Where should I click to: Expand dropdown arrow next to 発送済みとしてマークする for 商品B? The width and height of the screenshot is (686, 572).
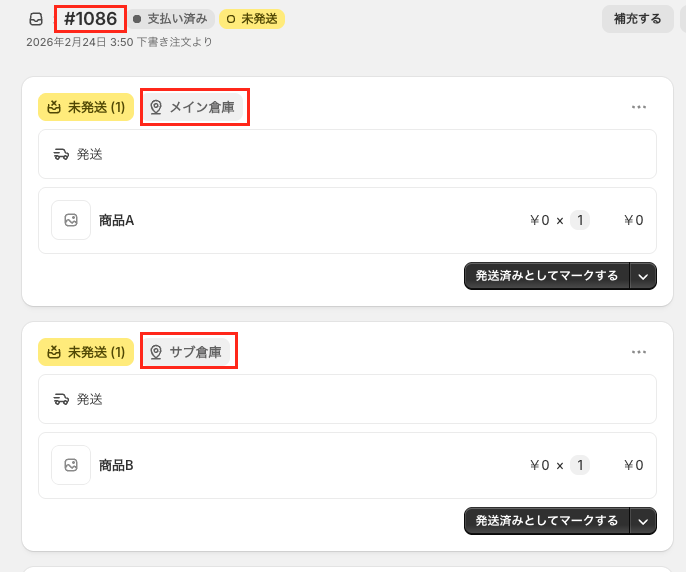pos(644,521)
